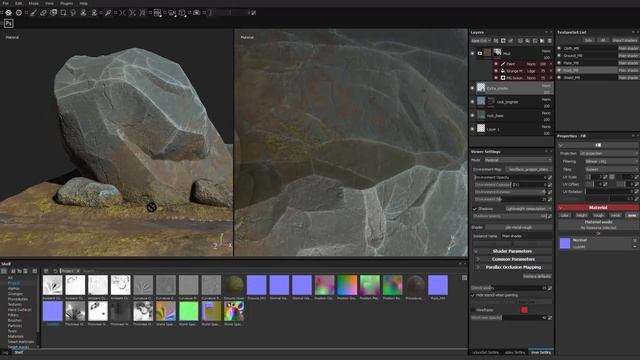Collapse the Shader Parameters section
Viewport: 640px width, 360px height.
click(513, 251)
